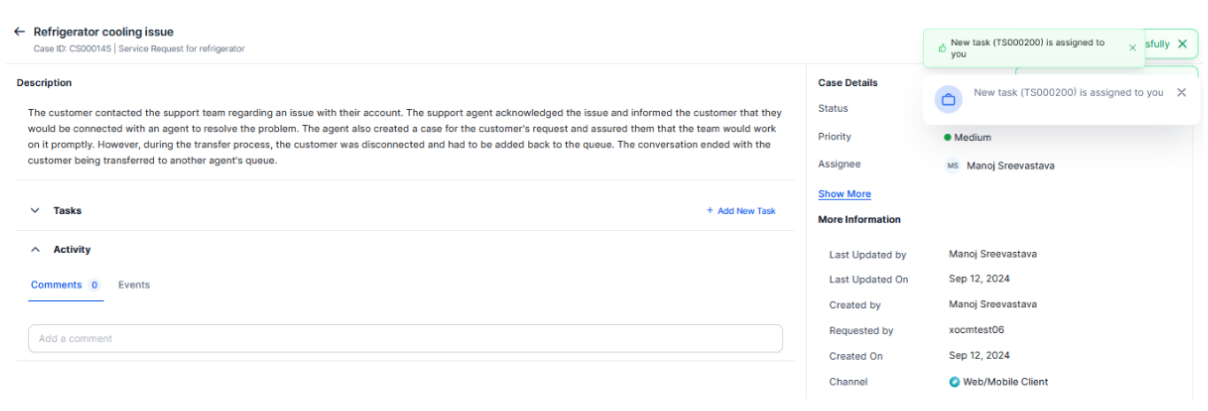
Task: Add New Task to the case
Action: pyautogui.click(x=746, y=211)
